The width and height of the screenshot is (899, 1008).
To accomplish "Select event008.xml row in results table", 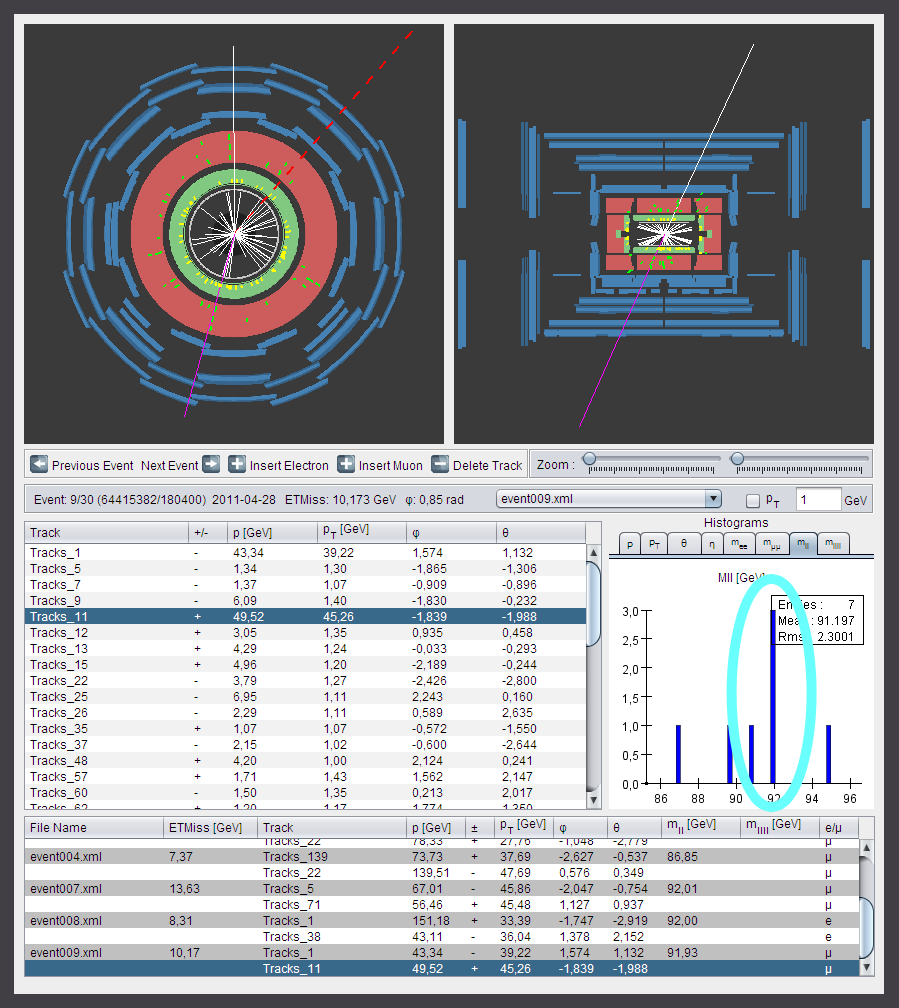I will click(442, 921).
